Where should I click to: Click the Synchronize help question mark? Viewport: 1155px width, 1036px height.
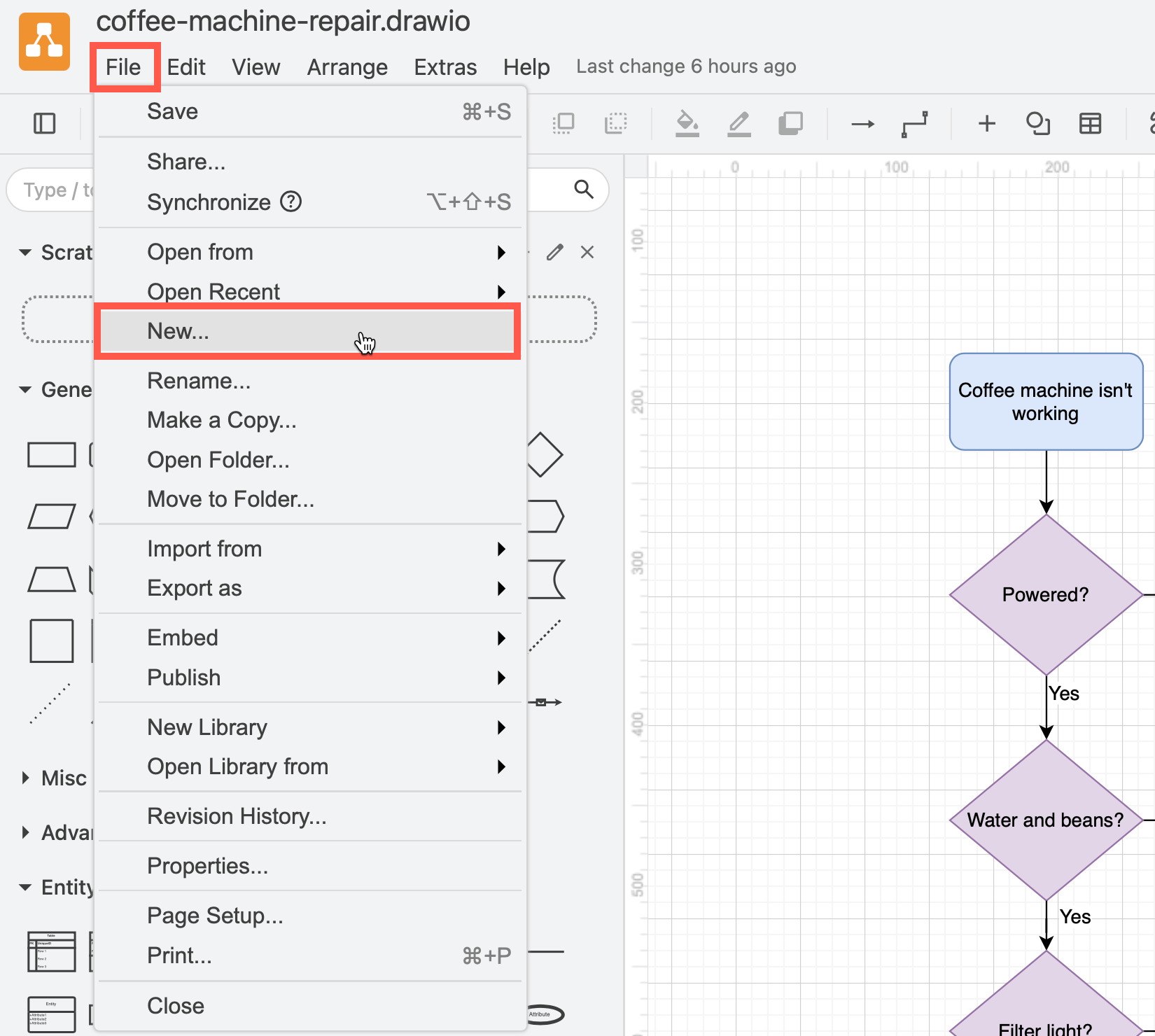(290, 202)
